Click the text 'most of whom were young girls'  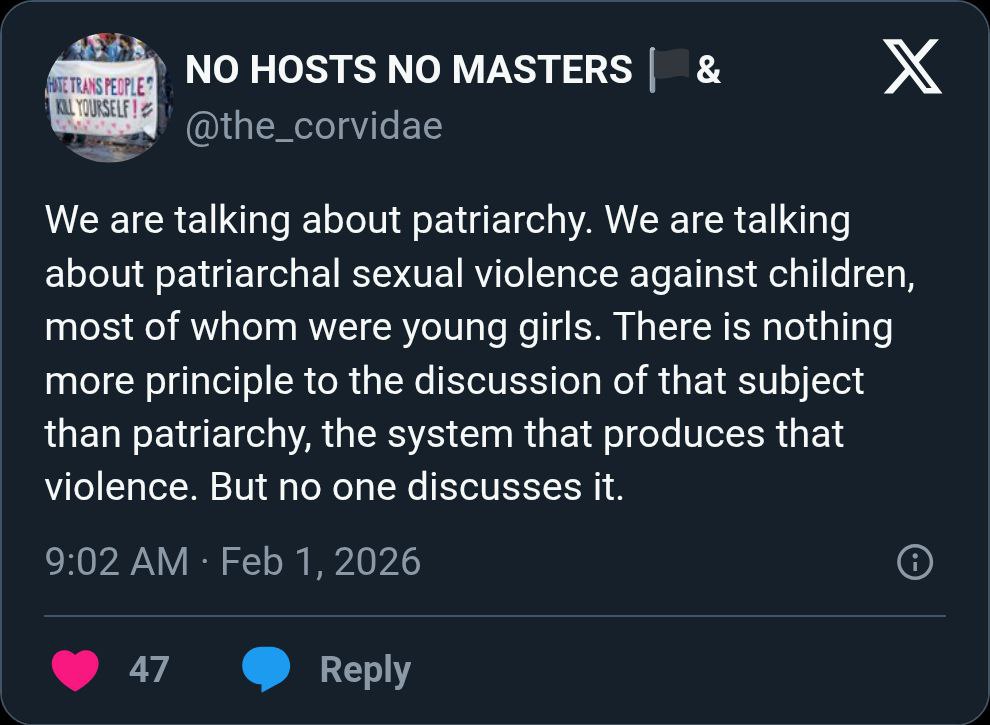(x=323, y=327)
